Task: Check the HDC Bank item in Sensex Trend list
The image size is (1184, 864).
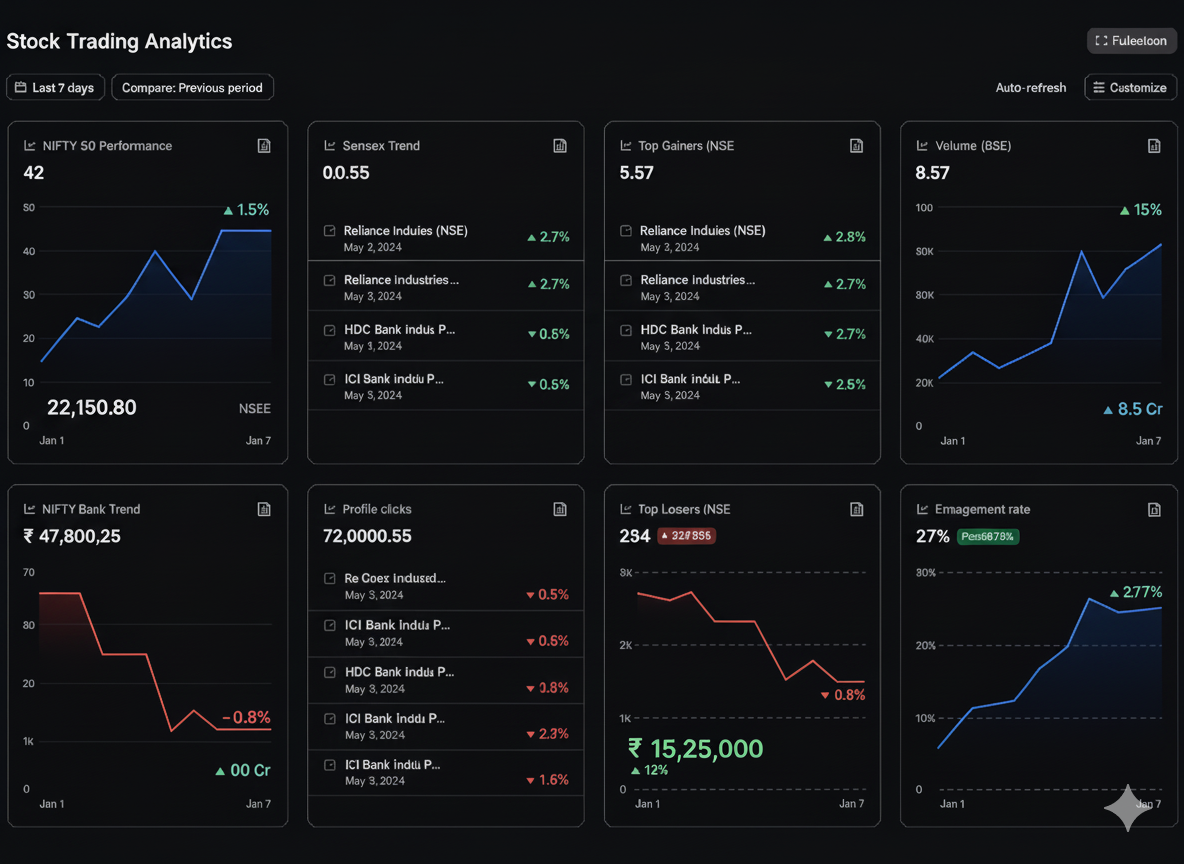Action: point(329,329)
